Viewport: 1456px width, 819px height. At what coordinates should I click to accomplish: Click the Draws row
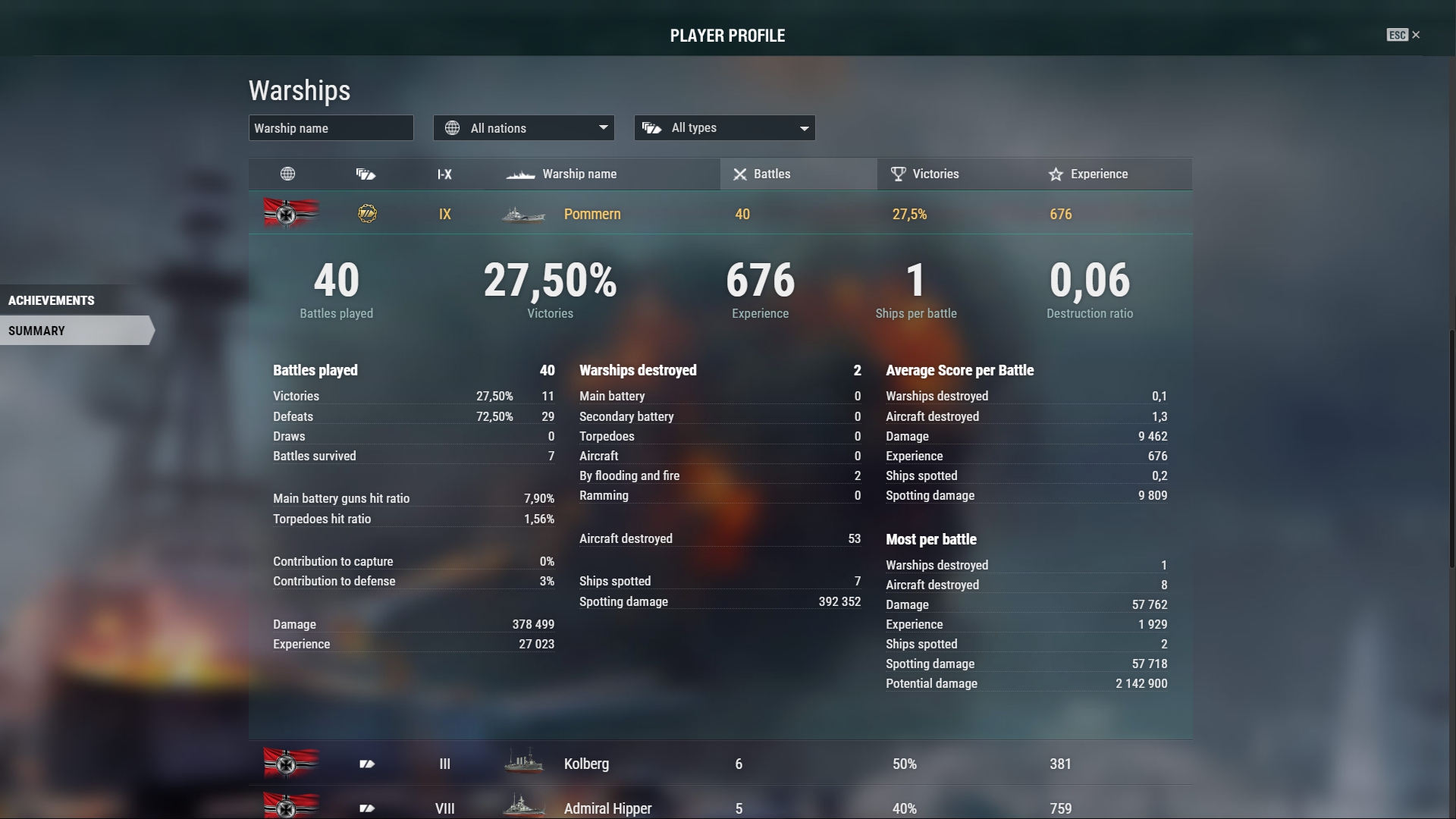[x=413, y=436]
